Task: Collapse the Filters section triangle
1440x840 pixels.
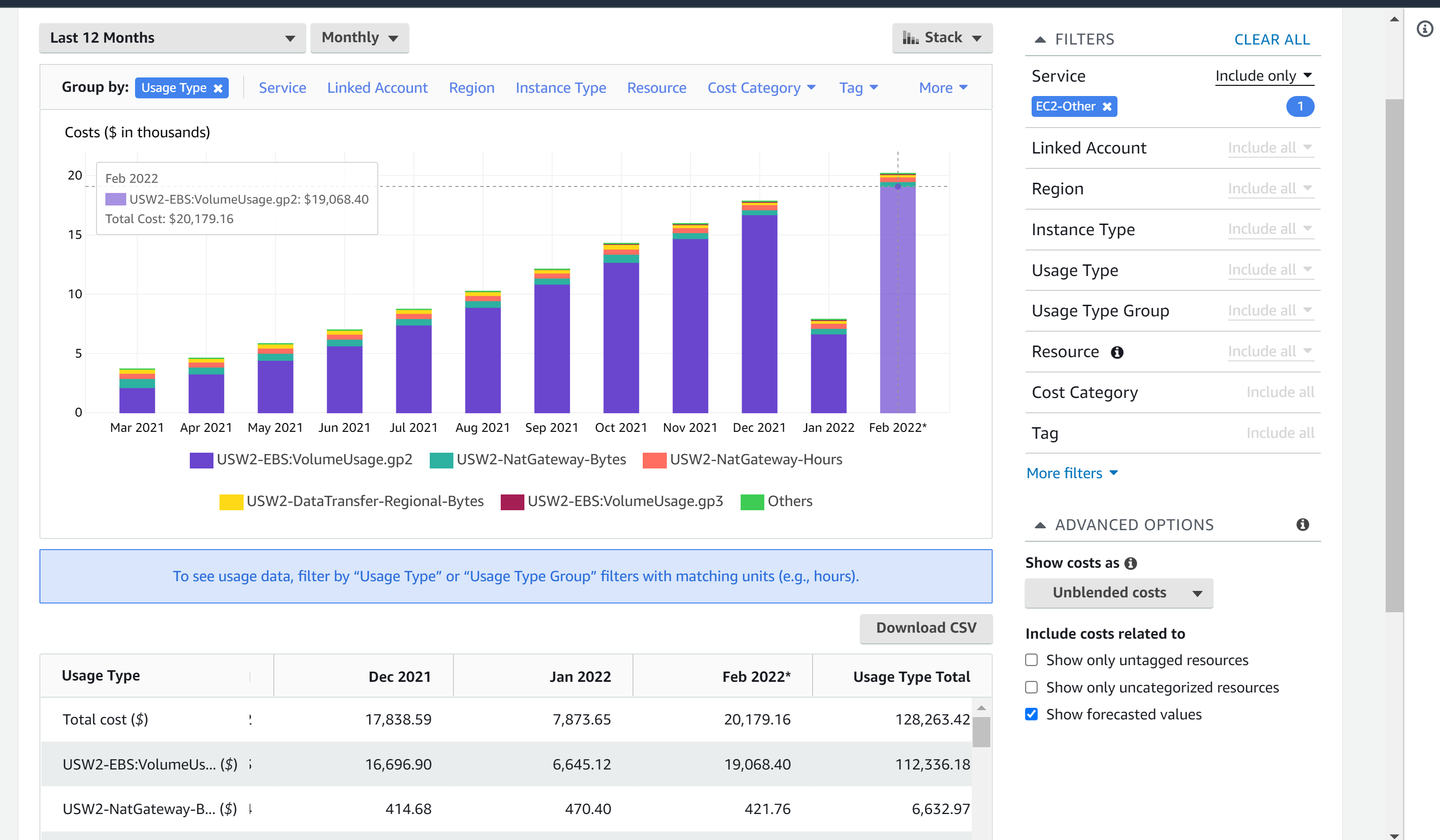Action: [x=1040, y=39]
